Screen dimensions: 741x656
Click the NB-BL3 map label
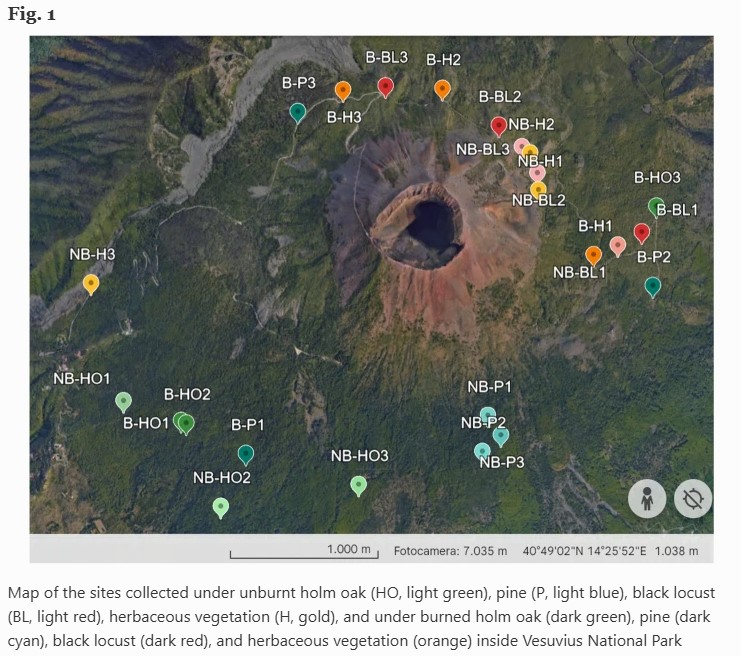[483, 149]
